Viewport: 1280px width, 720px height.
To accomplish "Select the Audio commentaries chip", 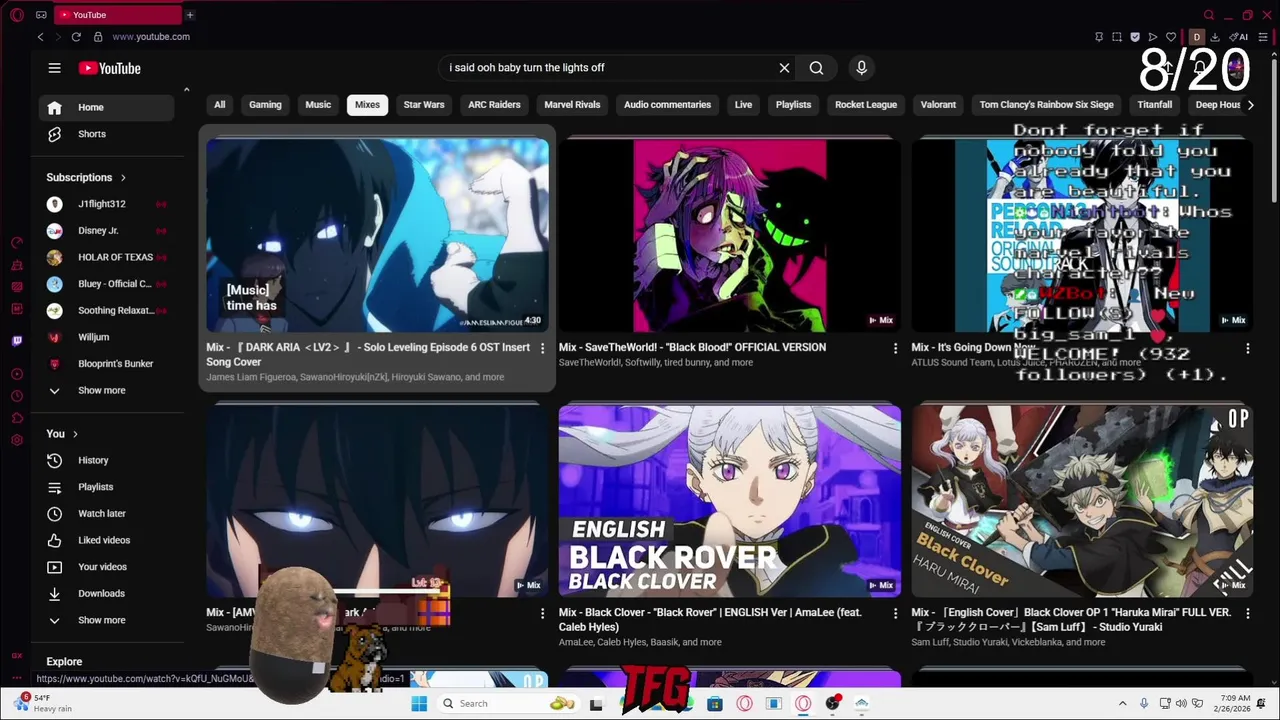I will pyautogui.click(x=667, y=104).
